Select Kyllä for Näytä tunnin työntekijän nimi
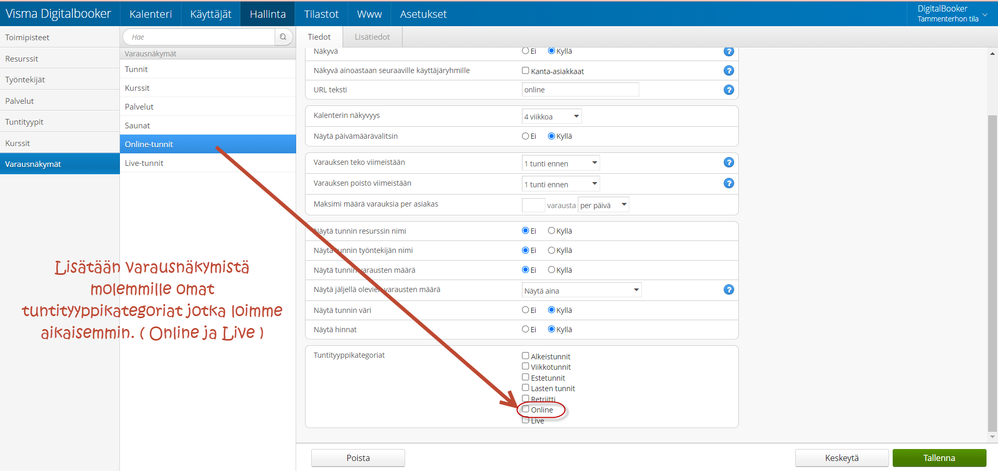 [x=551, y=250]
